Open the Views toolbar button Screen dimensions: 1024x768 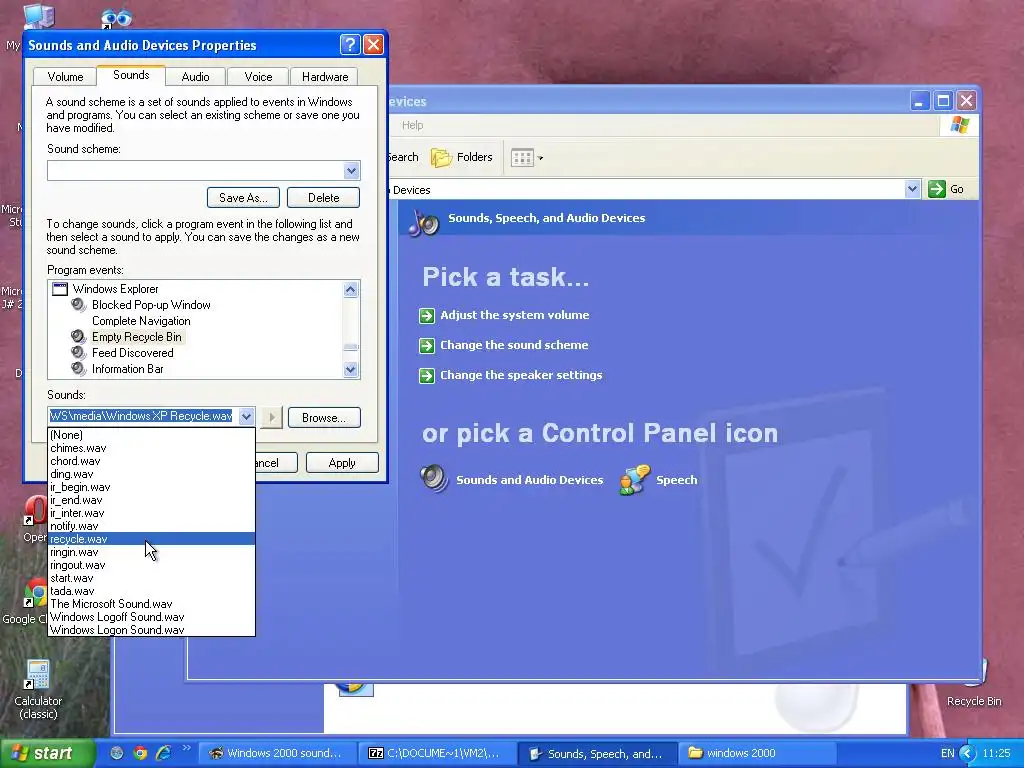(526, 157)
